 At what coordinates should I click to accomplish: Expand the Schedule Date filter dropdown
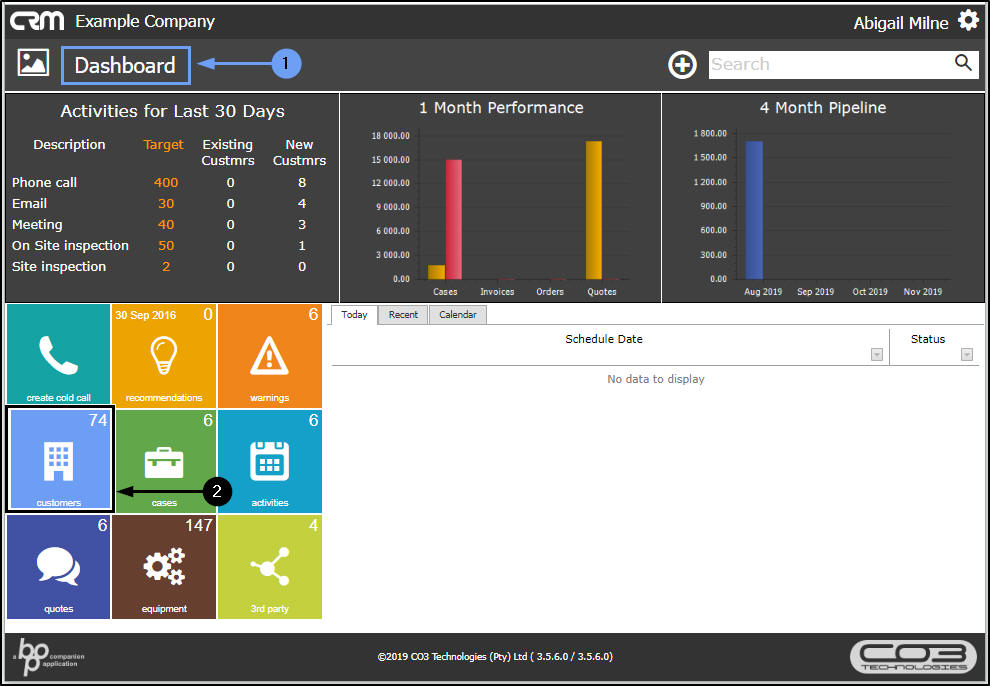click(x=877, y=354)
